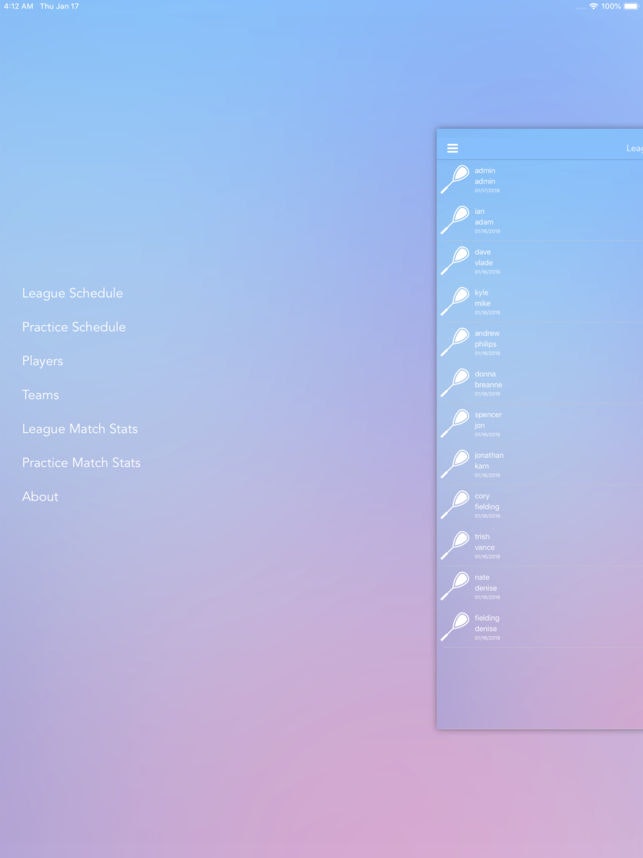Viewport: 643px width, 858px height.
Task: Select player name "ian"
Action: click(479, 211)
